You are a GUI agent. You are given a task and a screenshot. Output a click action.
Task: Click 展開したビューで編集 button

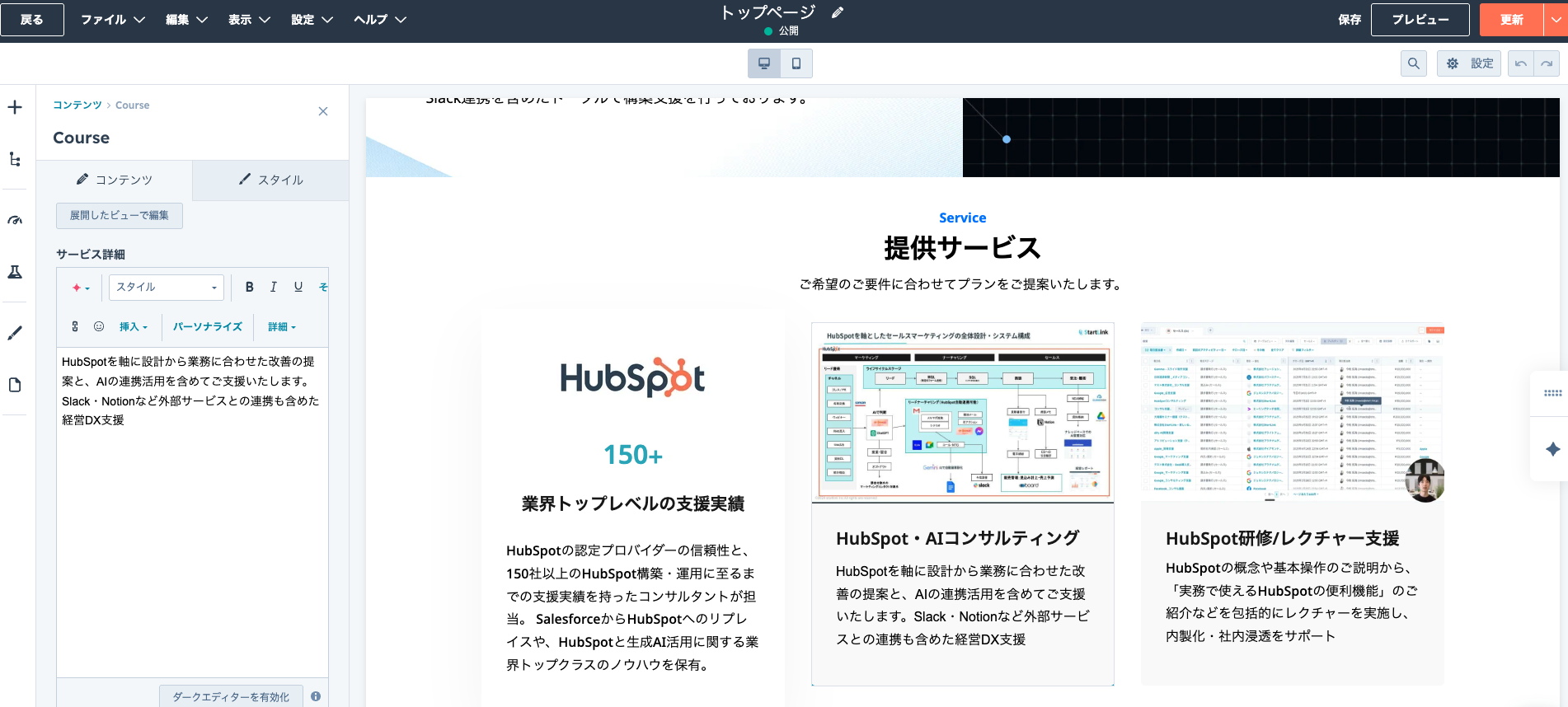(x=120, y=215)
